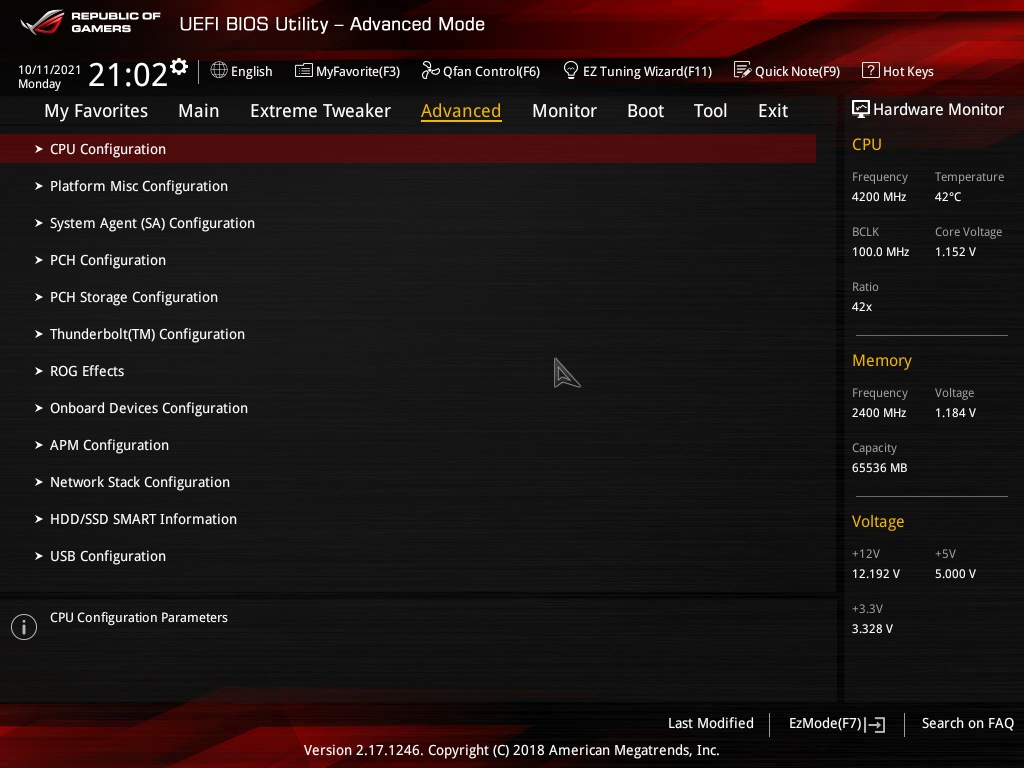Viewport: 1024px width, 768px height.
Task: Expand the PCH Configuration arrow
Action: [39, 260]
